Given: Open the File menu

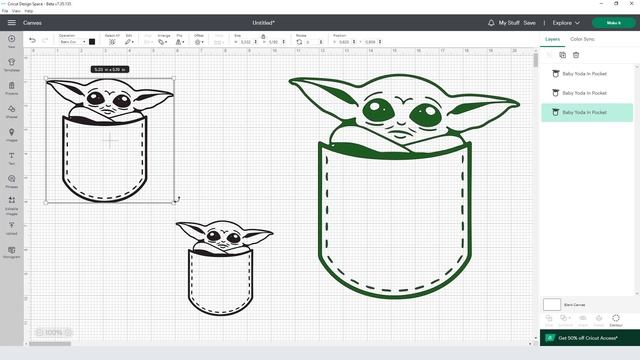Looking at the screenshot, I should (x=5, y=11).
